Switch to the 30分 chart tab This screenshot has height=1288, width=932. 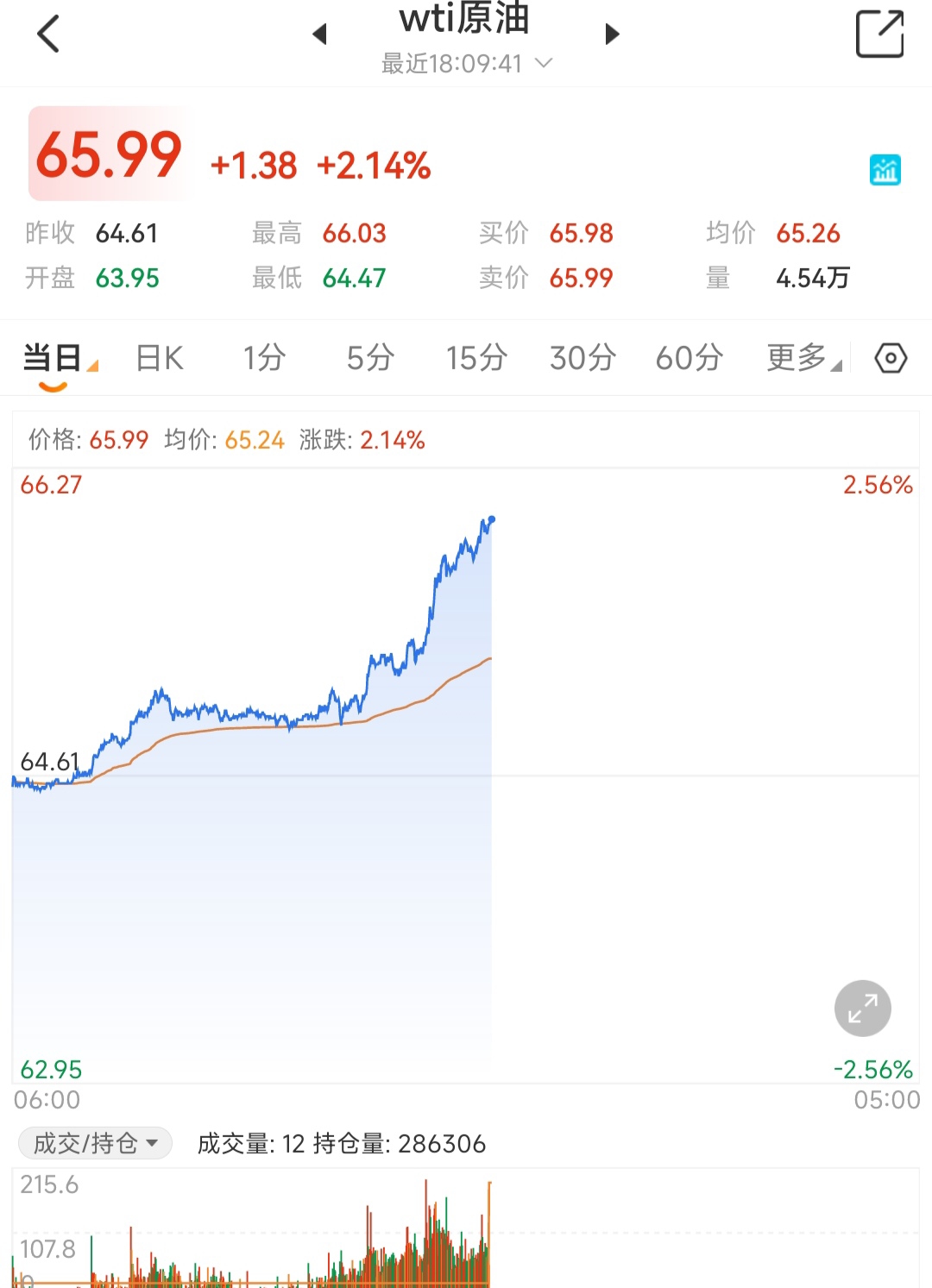(582, 358)
